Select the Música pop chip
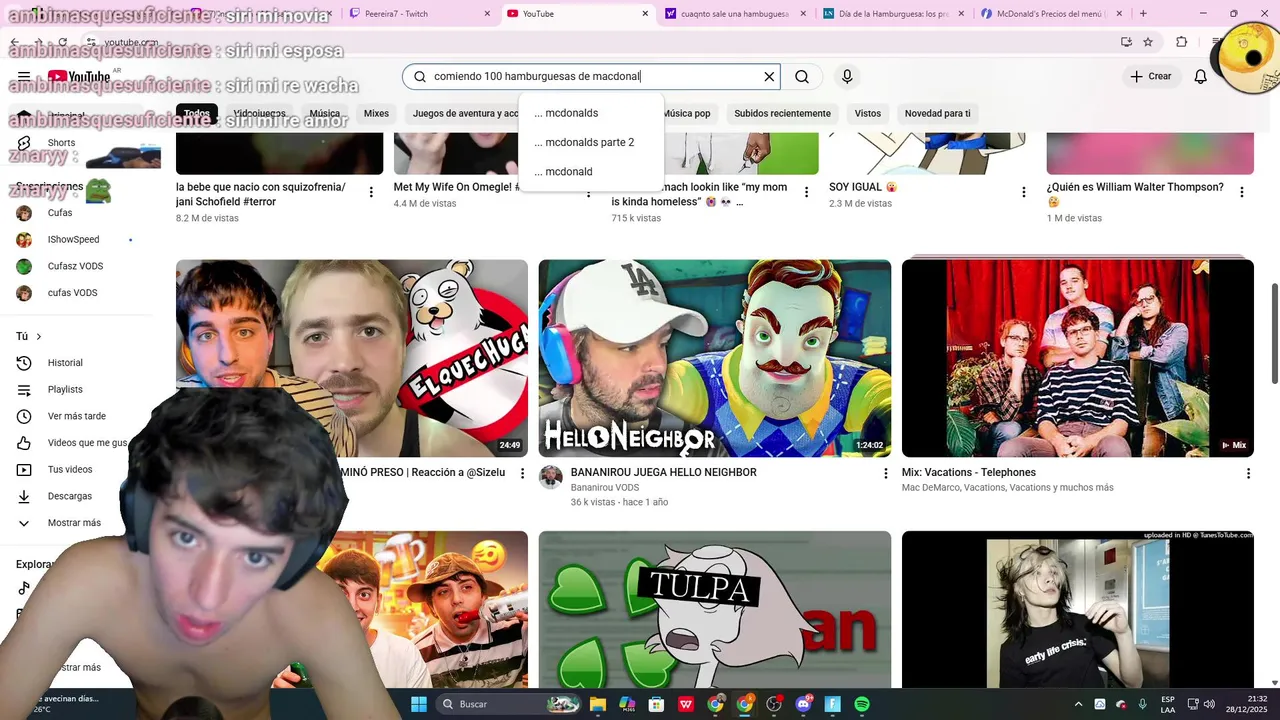1280x720 pixels. [687, 114]
